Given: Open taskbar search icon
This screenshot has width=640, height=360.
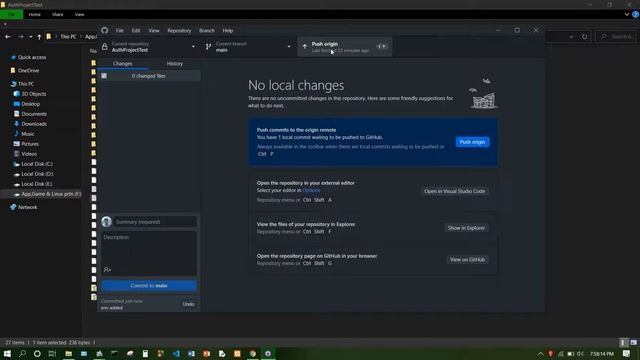Looking at the screenshot, I should click(22, 353).
